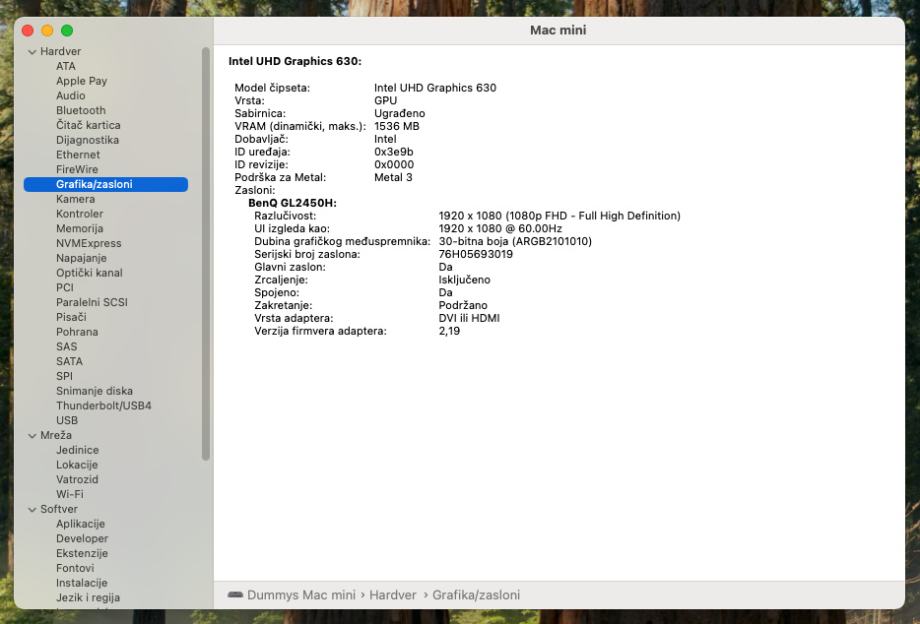Select Wi-Fi in the sidebar
This screenshot has height=624, width=920.
pyautogui.click(x=70, y=494)
